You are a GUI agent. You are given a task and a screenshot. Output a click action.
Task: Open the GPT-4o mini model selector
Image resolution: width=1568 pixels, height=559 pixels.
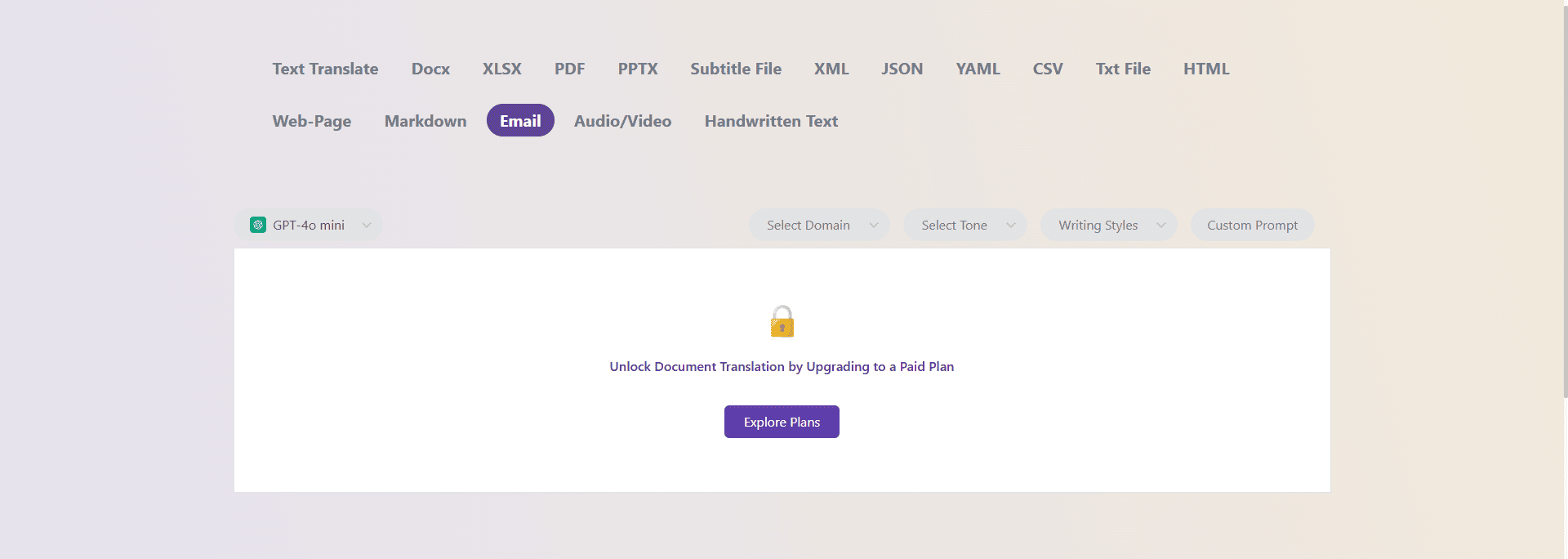pyautogui.click(x=309, y=225)
